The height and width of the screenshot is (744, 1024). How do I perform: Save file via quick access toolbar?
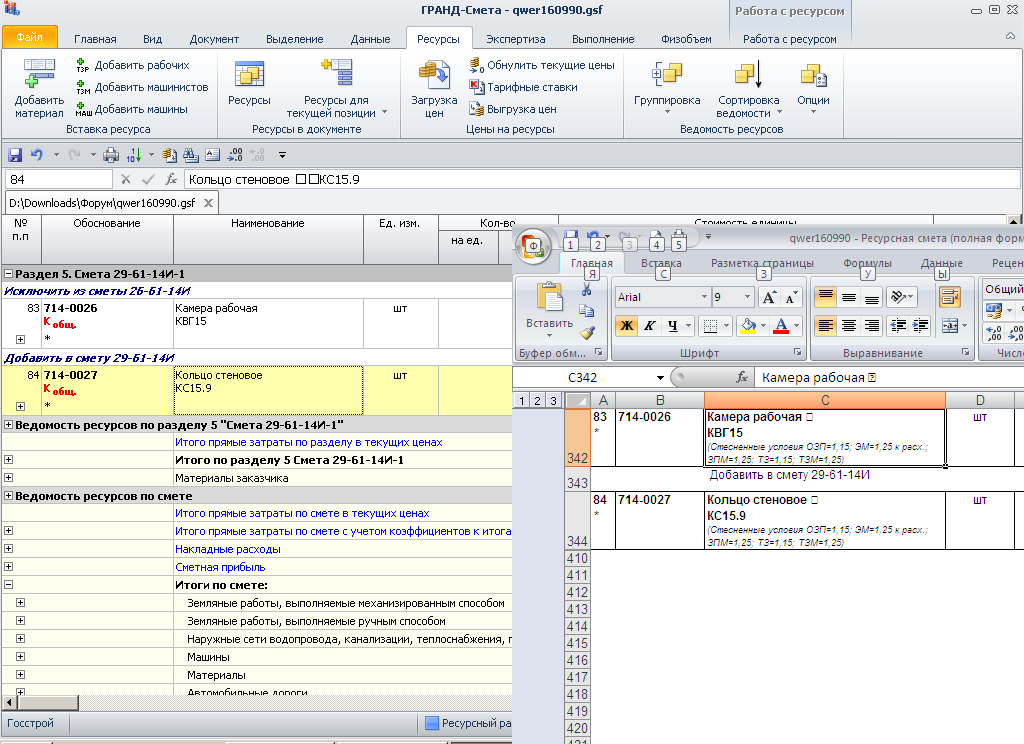coord(15,155)
